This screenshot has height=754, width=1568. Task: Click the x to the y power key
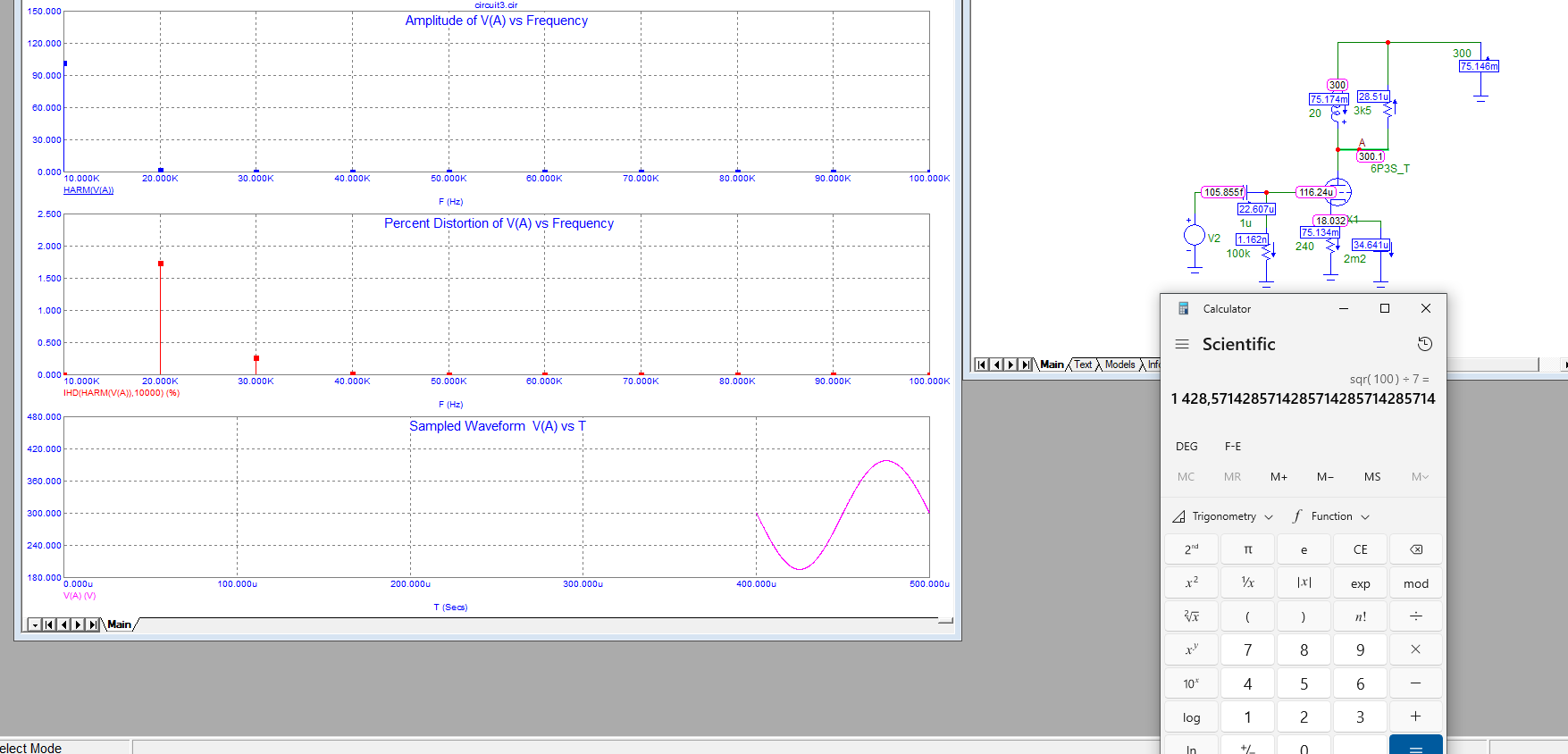click(1192, 650)
